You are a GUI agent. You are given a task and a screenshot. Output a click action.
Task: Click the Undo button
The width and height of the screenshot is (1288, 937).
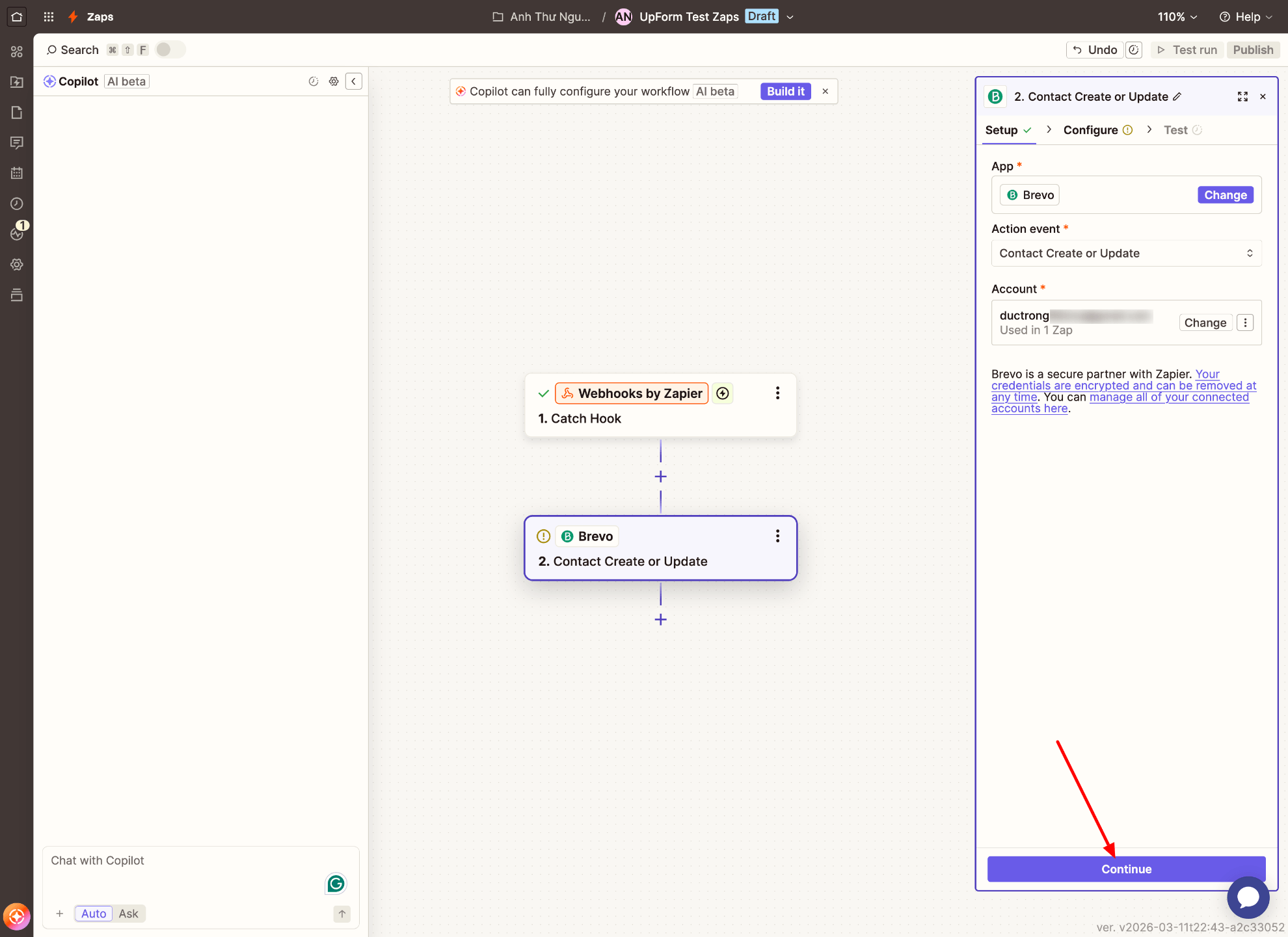(1095, 50)
